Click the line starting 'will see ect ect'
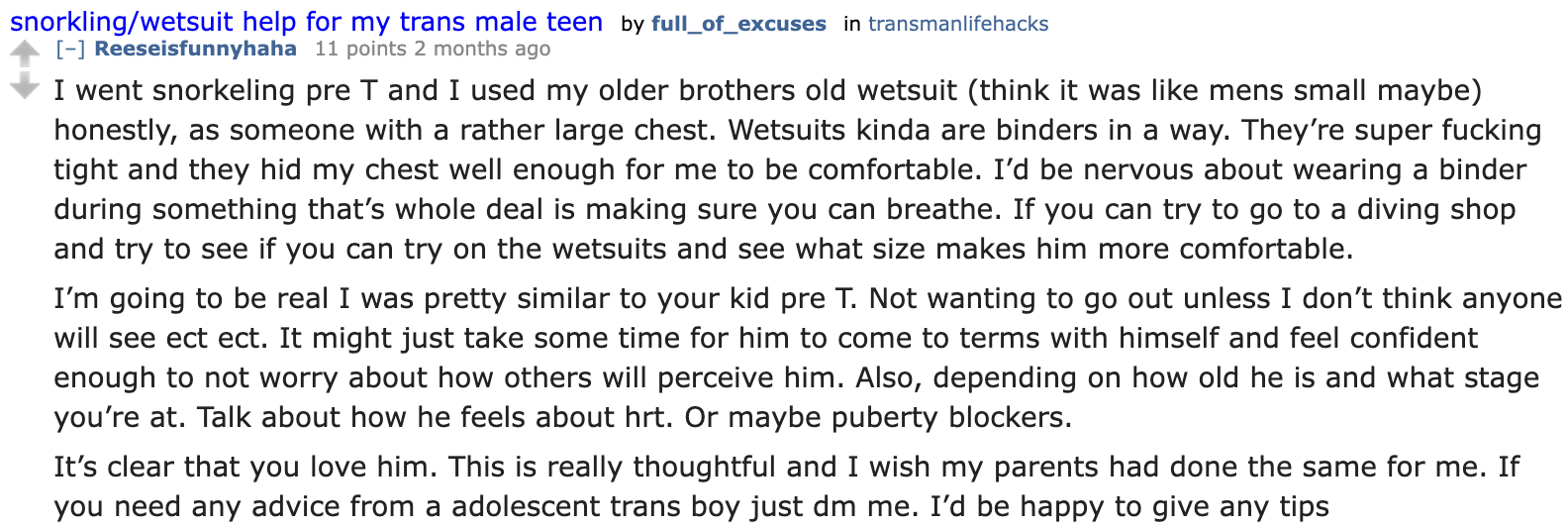 click(x=766, y=338)
